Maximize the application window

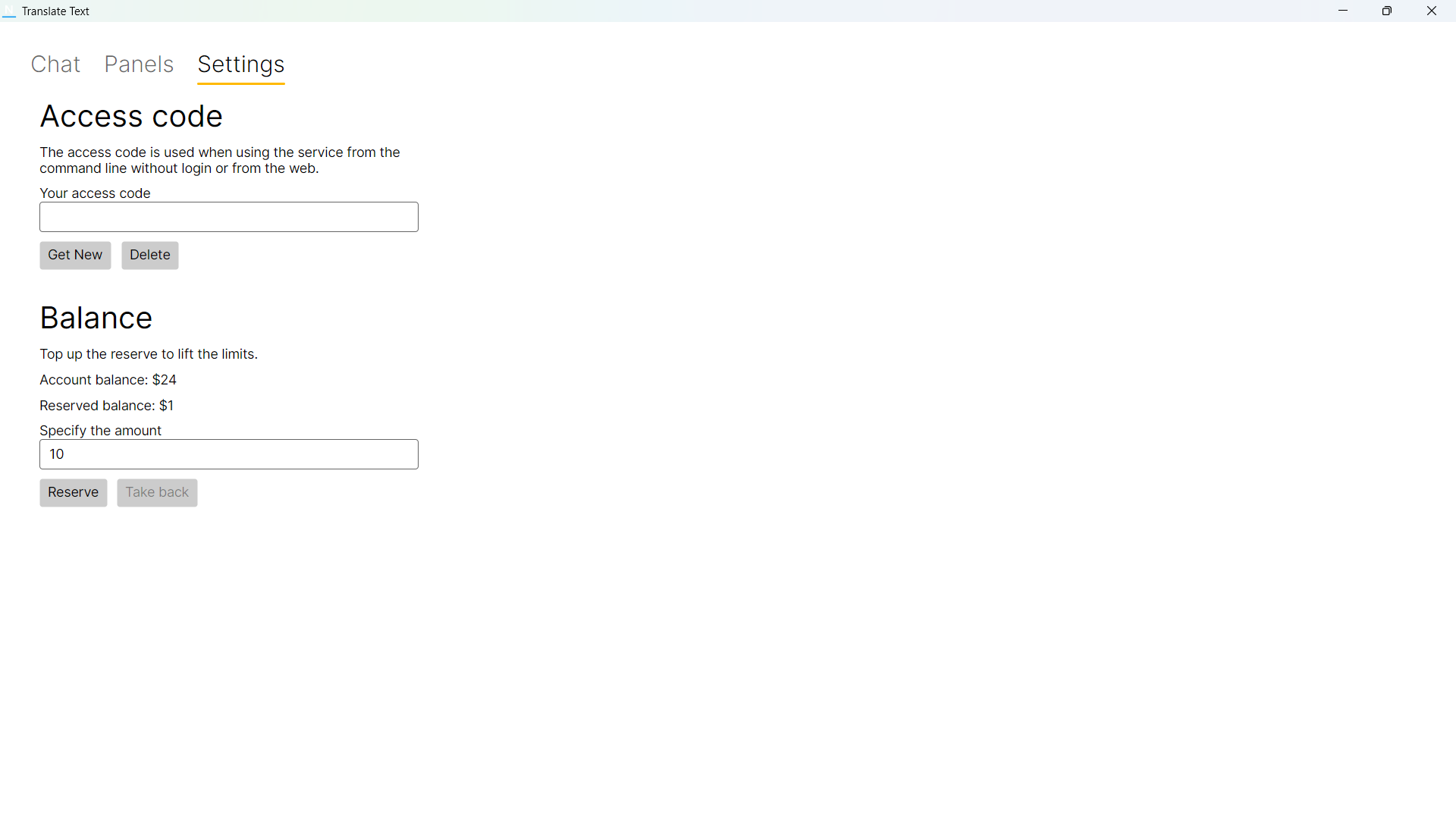pyautogui.click(x=1387, y=11)
